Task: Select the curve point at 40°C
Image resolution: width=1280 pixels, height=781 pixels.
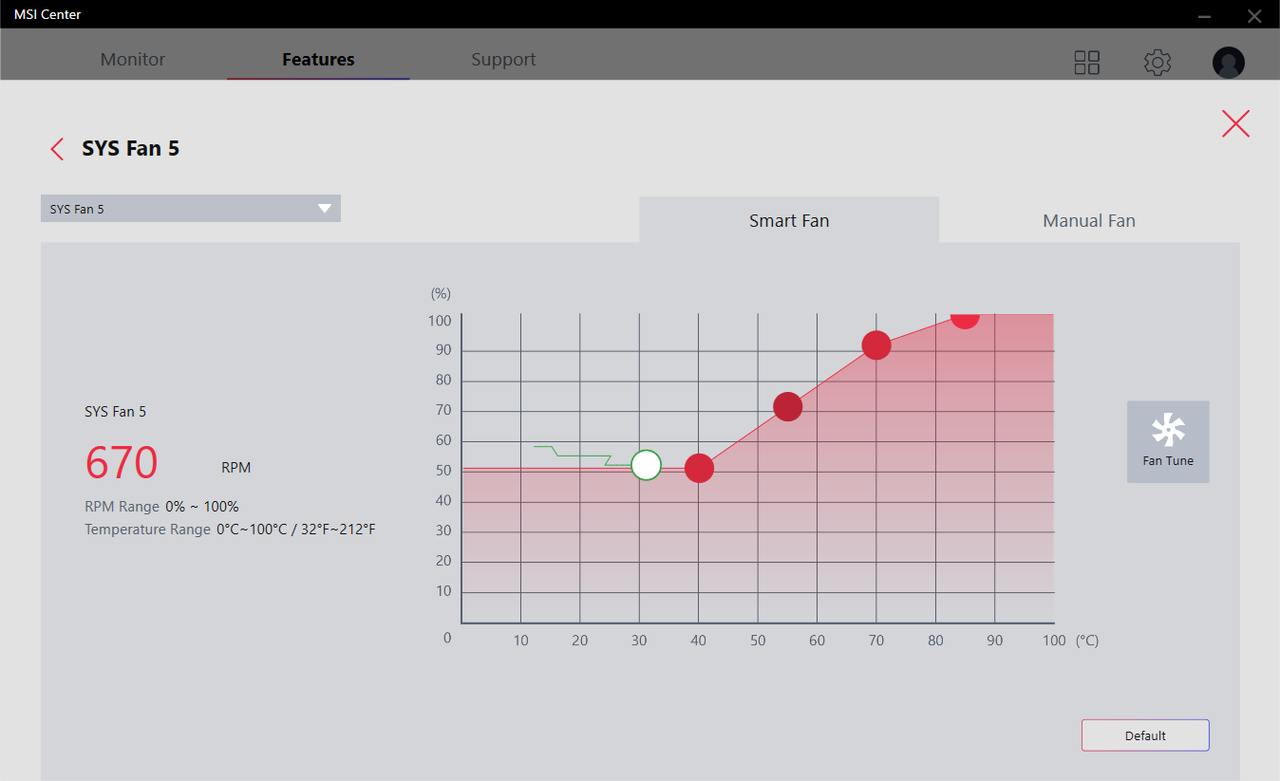Action: pyautogui.click(x=699, y=468)
